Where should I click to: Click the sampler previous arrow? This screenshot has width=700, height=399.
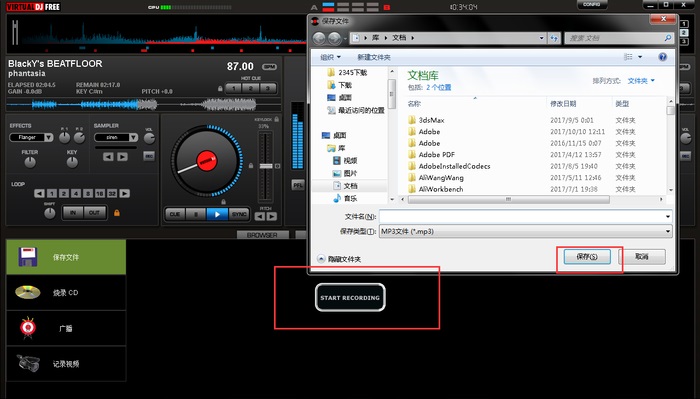108,157
